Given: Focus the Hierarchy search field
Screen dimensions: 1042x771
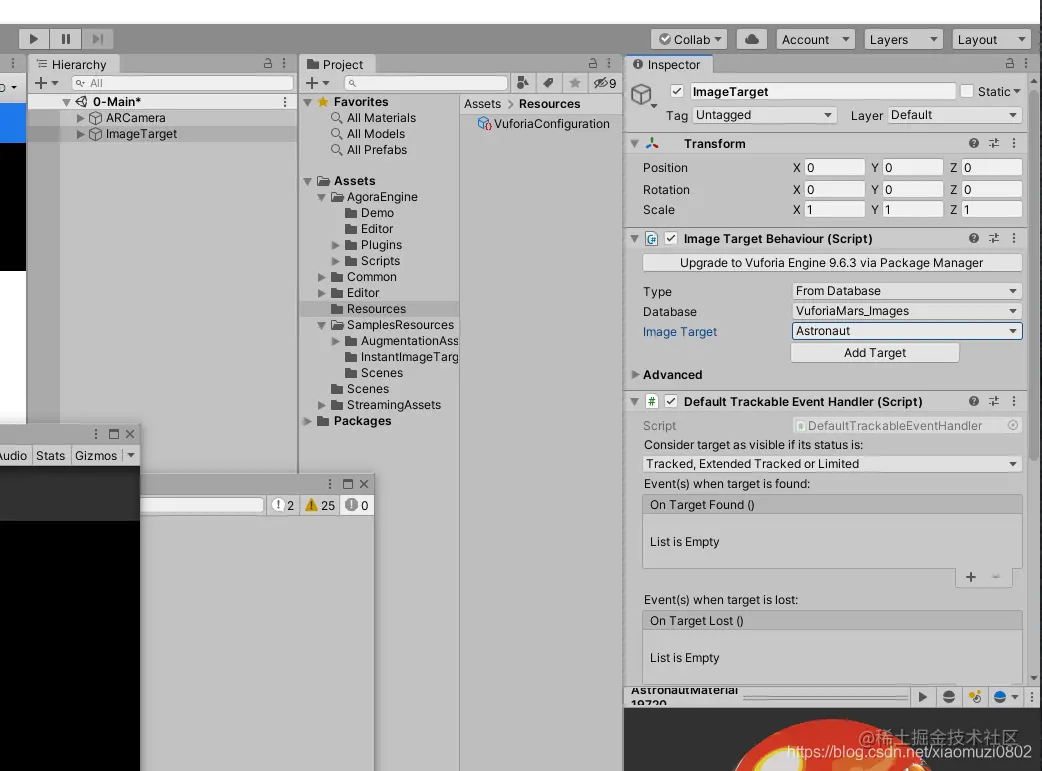Looking at the screenshot, I should click(x=182, y=83).
